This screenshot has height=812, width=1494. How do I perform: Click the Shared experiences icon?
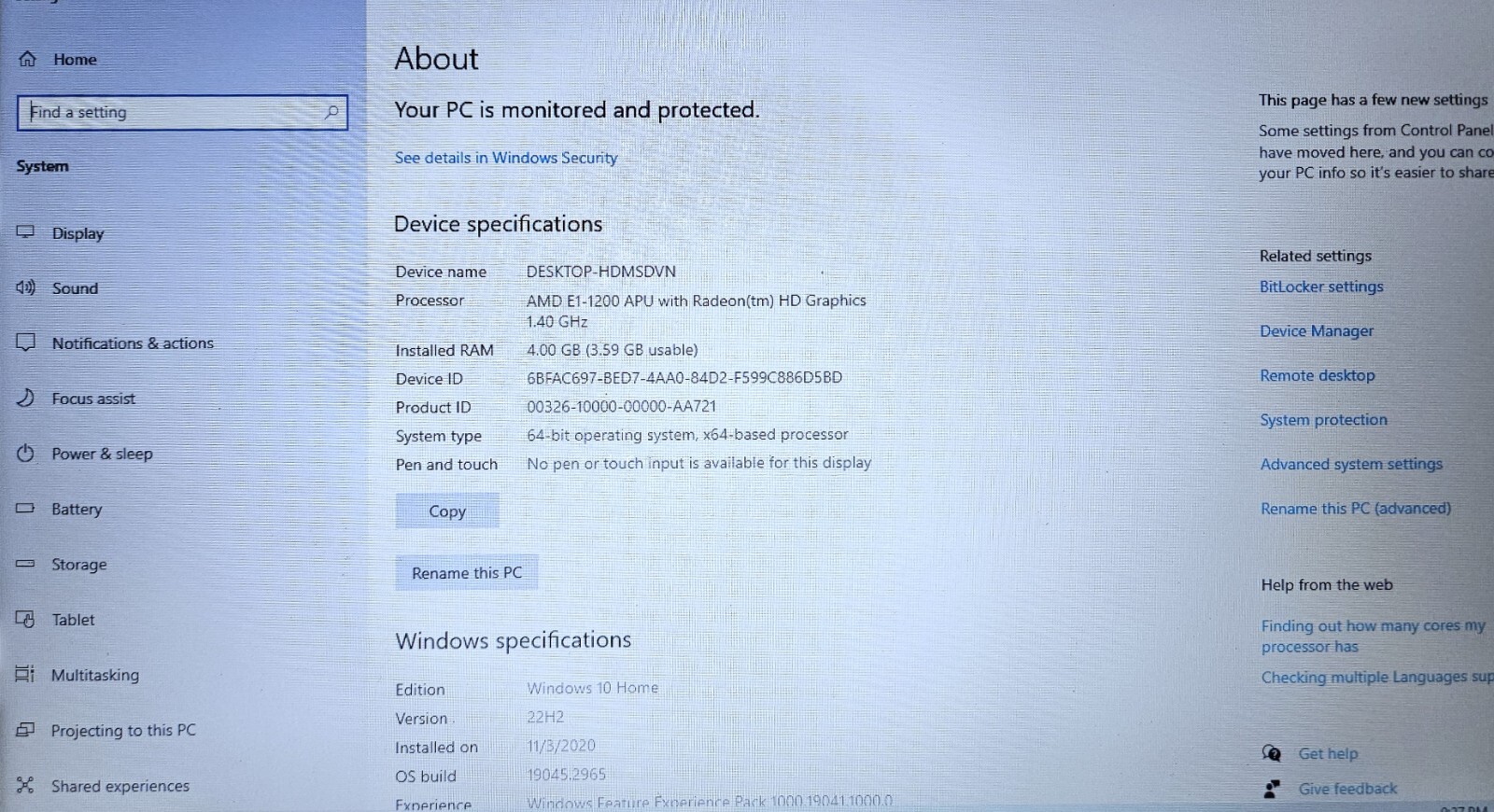point(25,785)
